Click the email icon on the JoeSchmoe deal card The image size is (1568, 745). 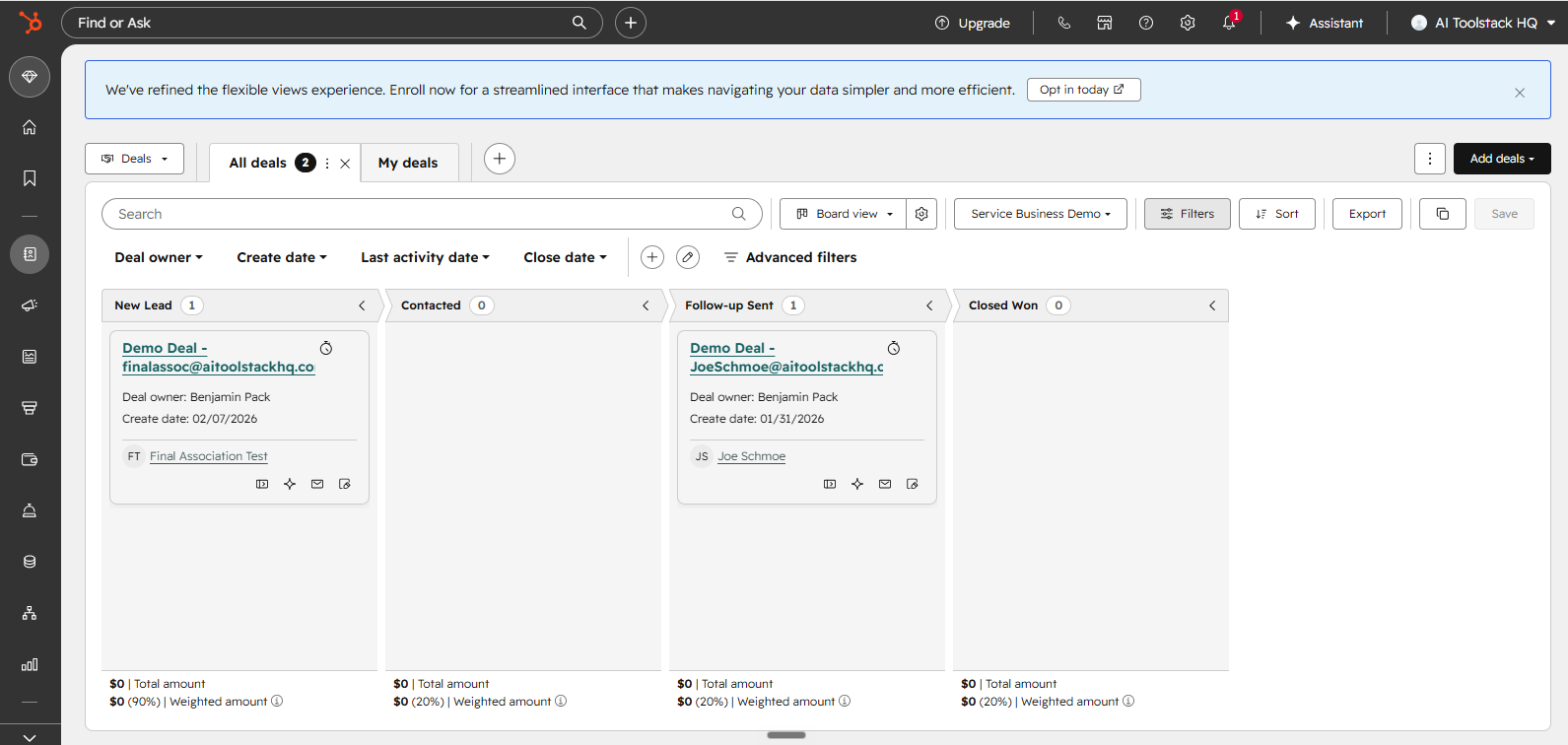tap(885, 484)
